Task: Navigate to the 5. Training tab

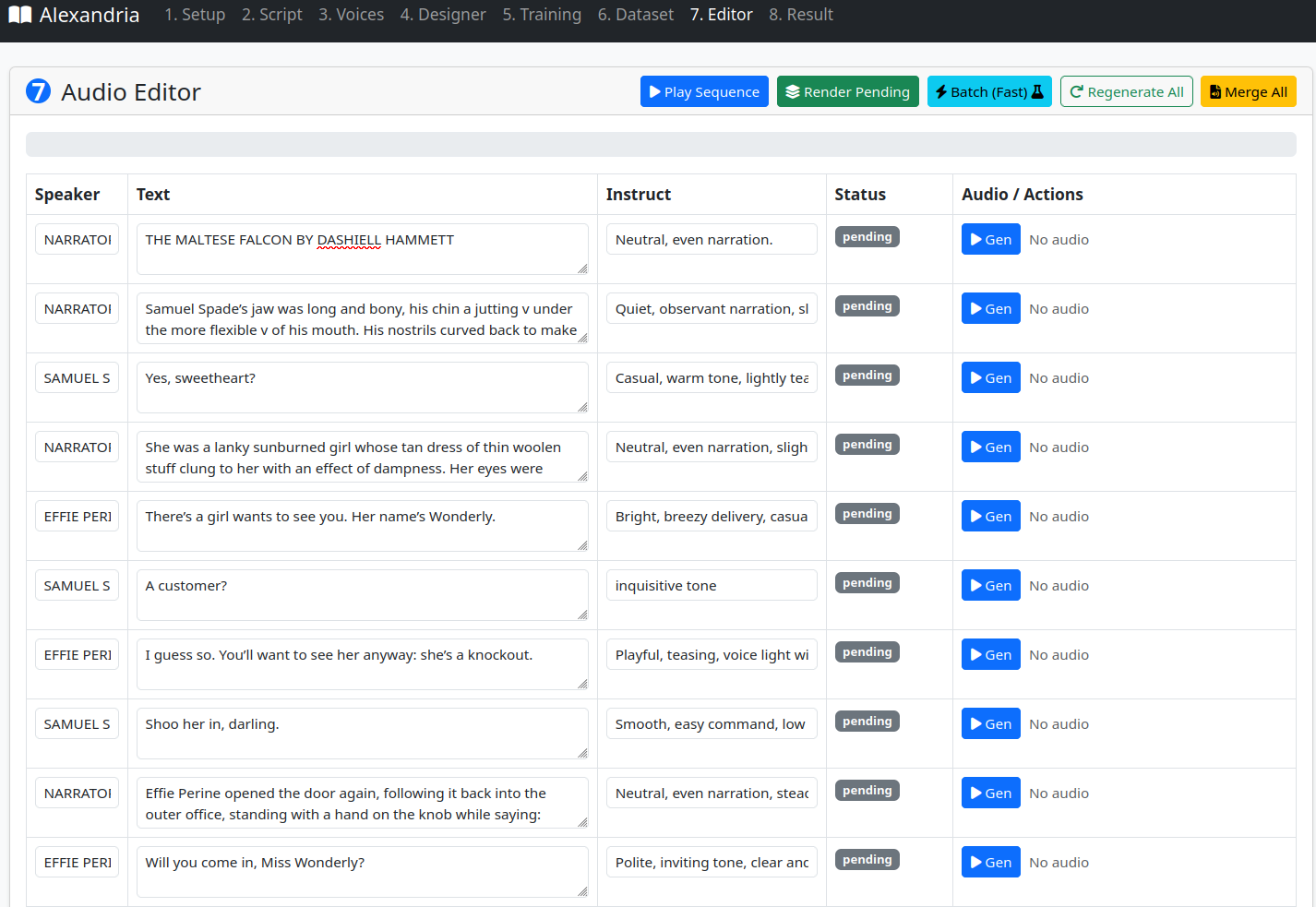Action: click(x=542, y=15)
